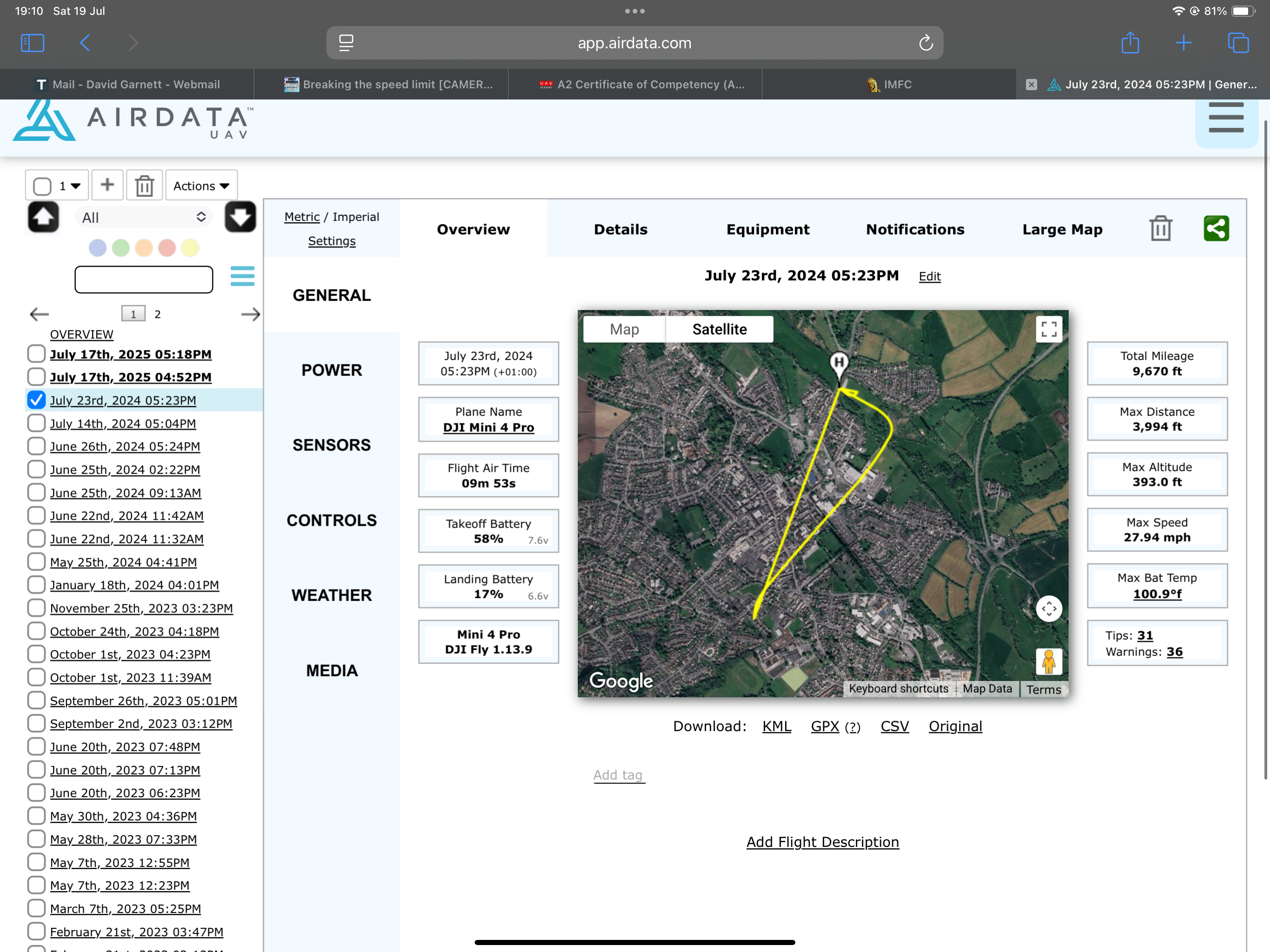The width and height of the screenshot is (1270, 952).
Task: Click the teal list-lines icon by search box
Action: pyautogui.click(x=242, y=276)
